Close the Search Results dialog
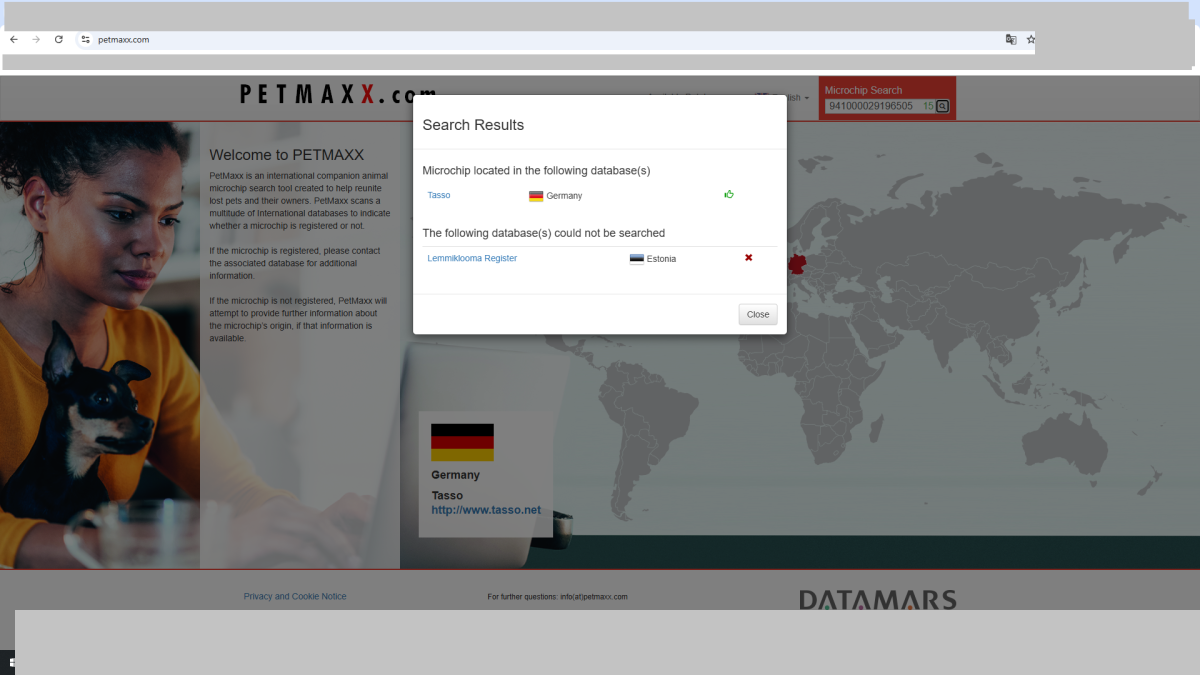1200x675 pixels. tap(758, 314)
